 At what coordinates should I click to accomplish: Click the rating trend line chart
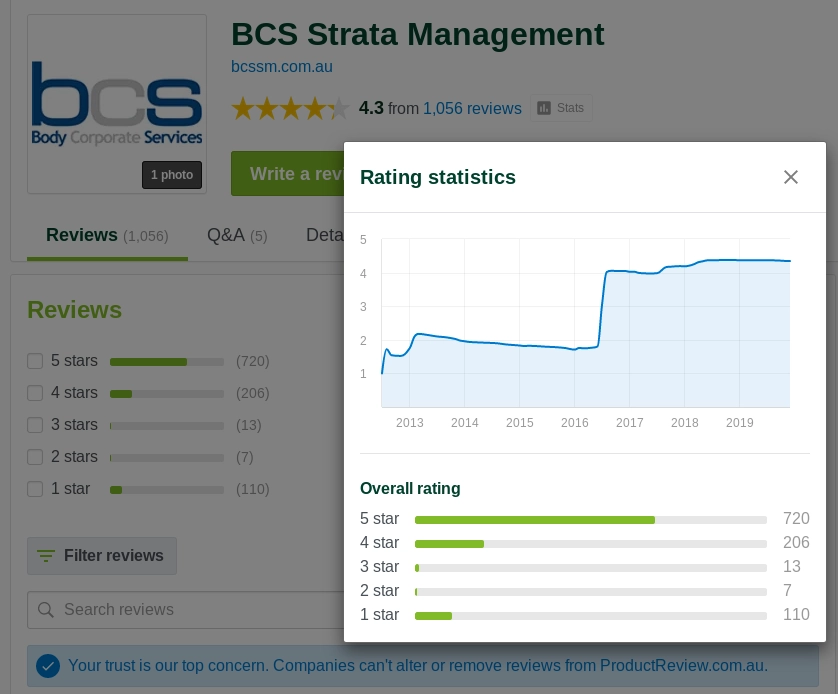coord(586,323)
